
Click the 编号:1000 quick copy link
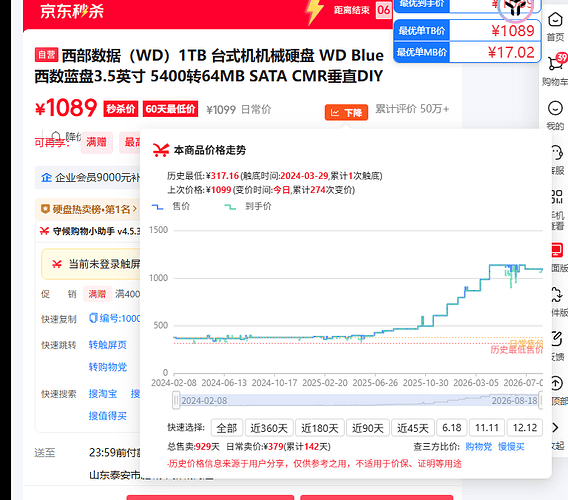tap(119, 318)
